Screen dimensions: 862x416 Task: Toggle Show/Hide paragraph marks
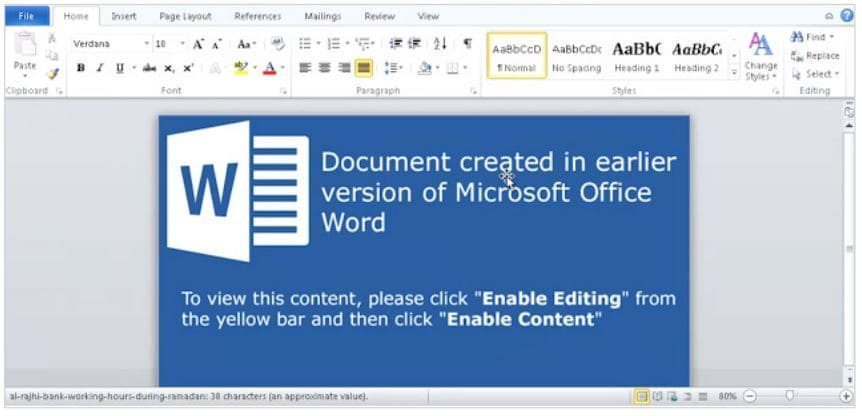467,44
